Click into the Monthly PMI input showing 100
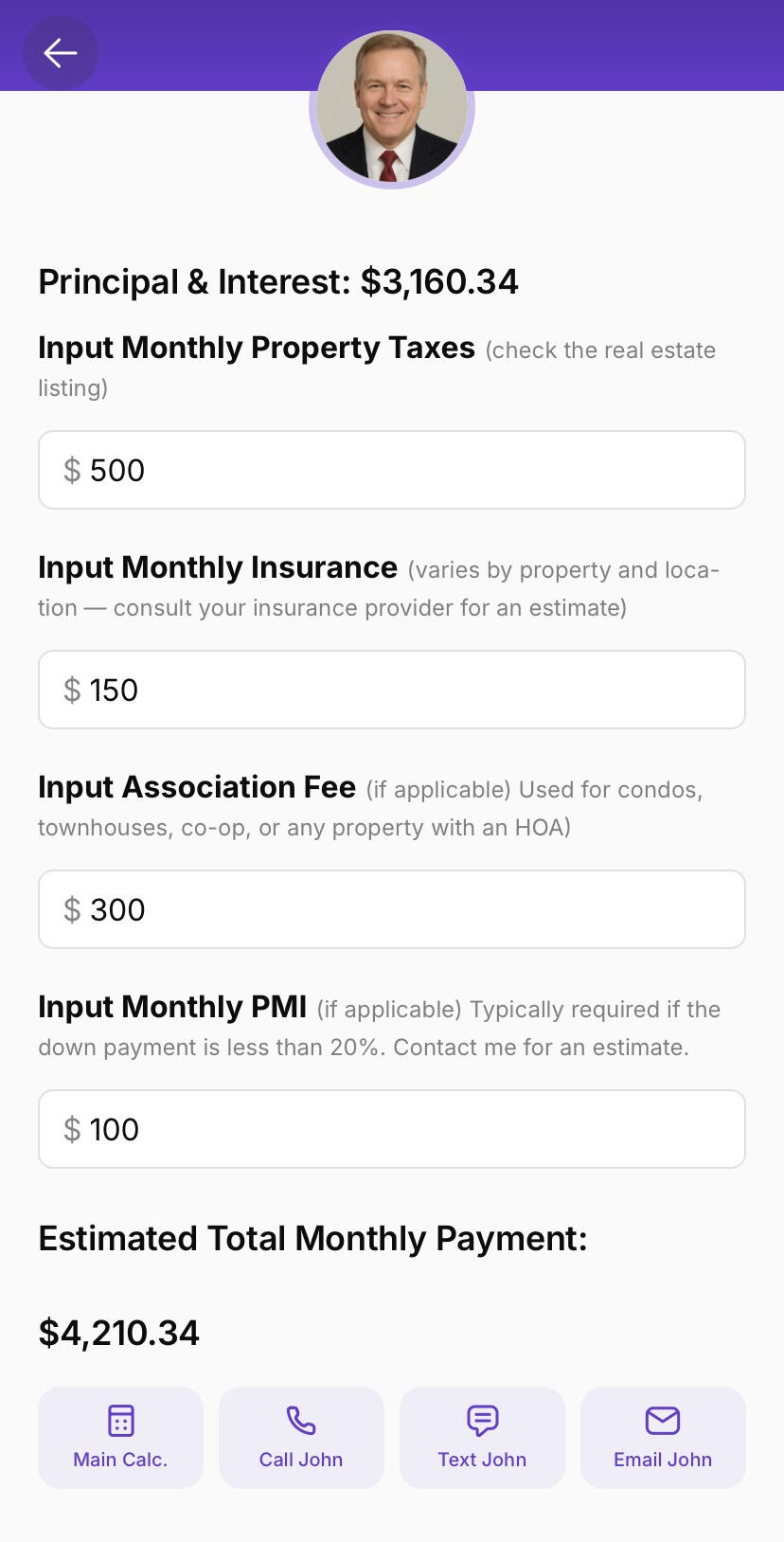The width and height of the screenshot is (784, 1542). coord(417,1130)
